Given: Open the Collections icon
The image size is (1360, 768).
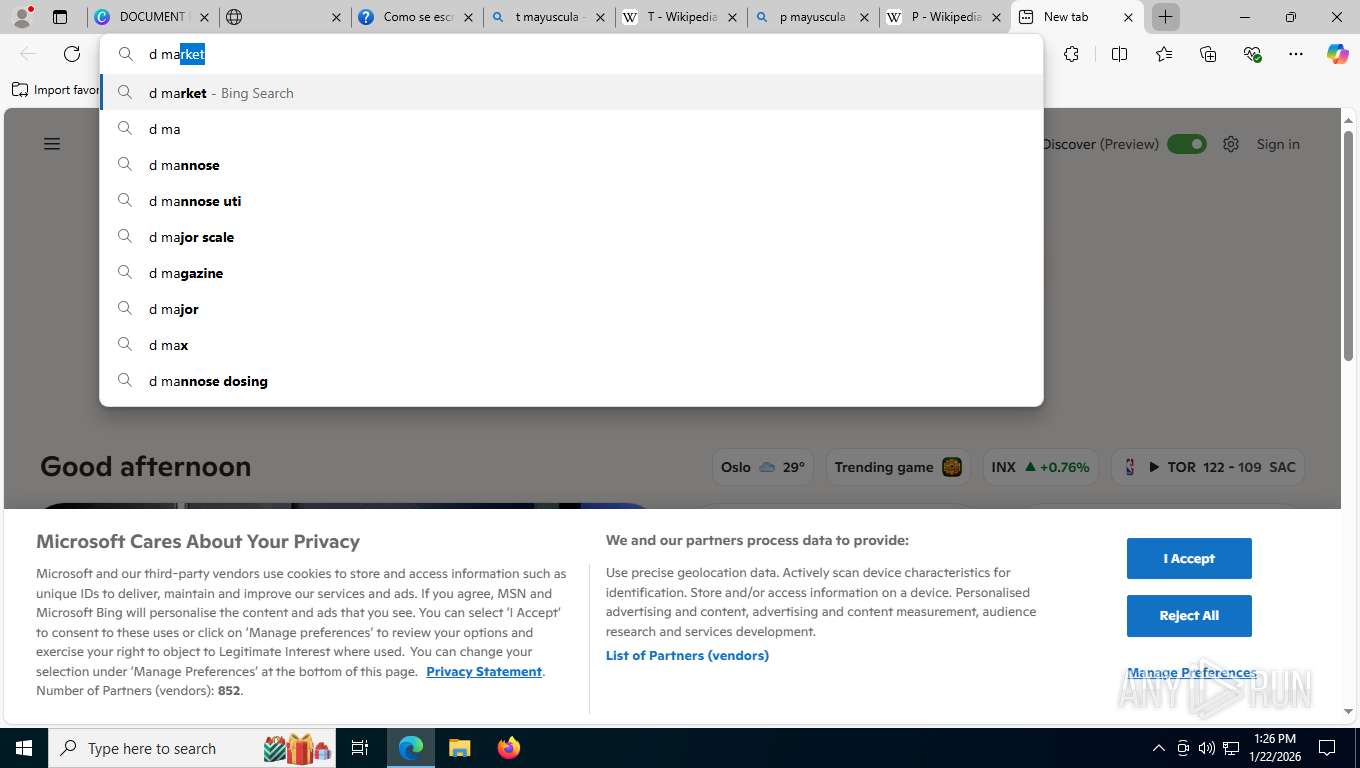Looking at the screenshot, I should tap(1208, 54).
